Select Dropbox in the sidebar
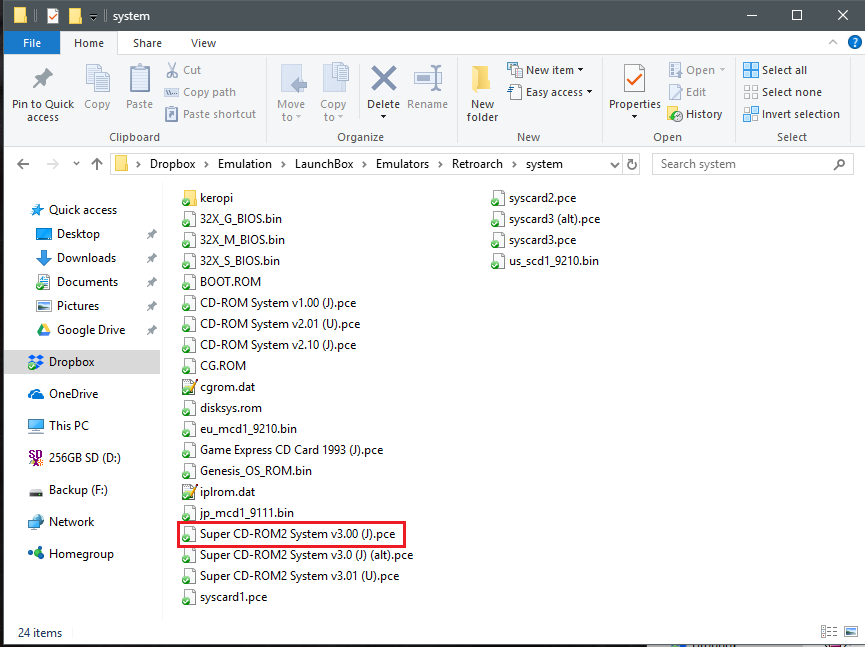 82,362
